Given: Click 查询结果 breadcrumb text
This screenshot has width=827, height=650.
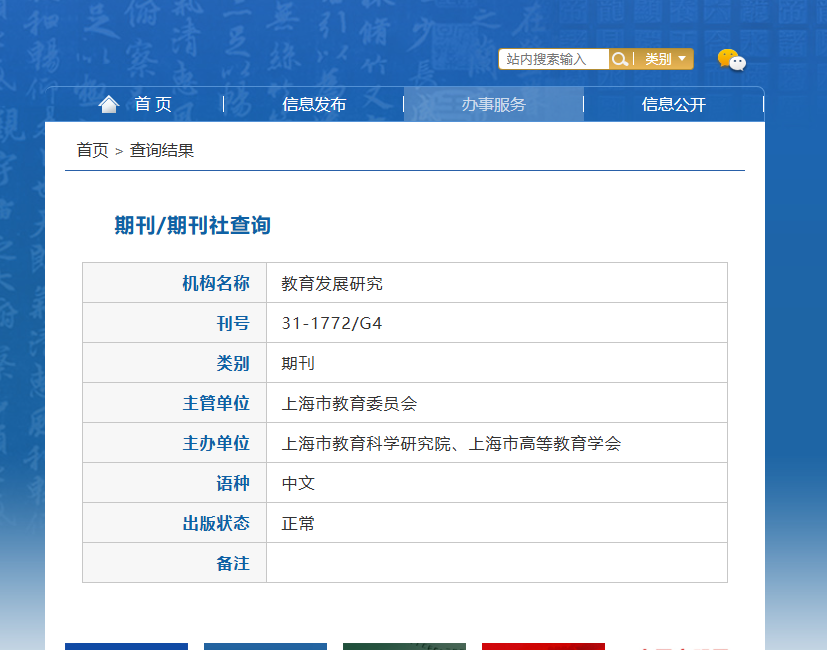Looking at the screenshot, I should (x=162, y=150).
